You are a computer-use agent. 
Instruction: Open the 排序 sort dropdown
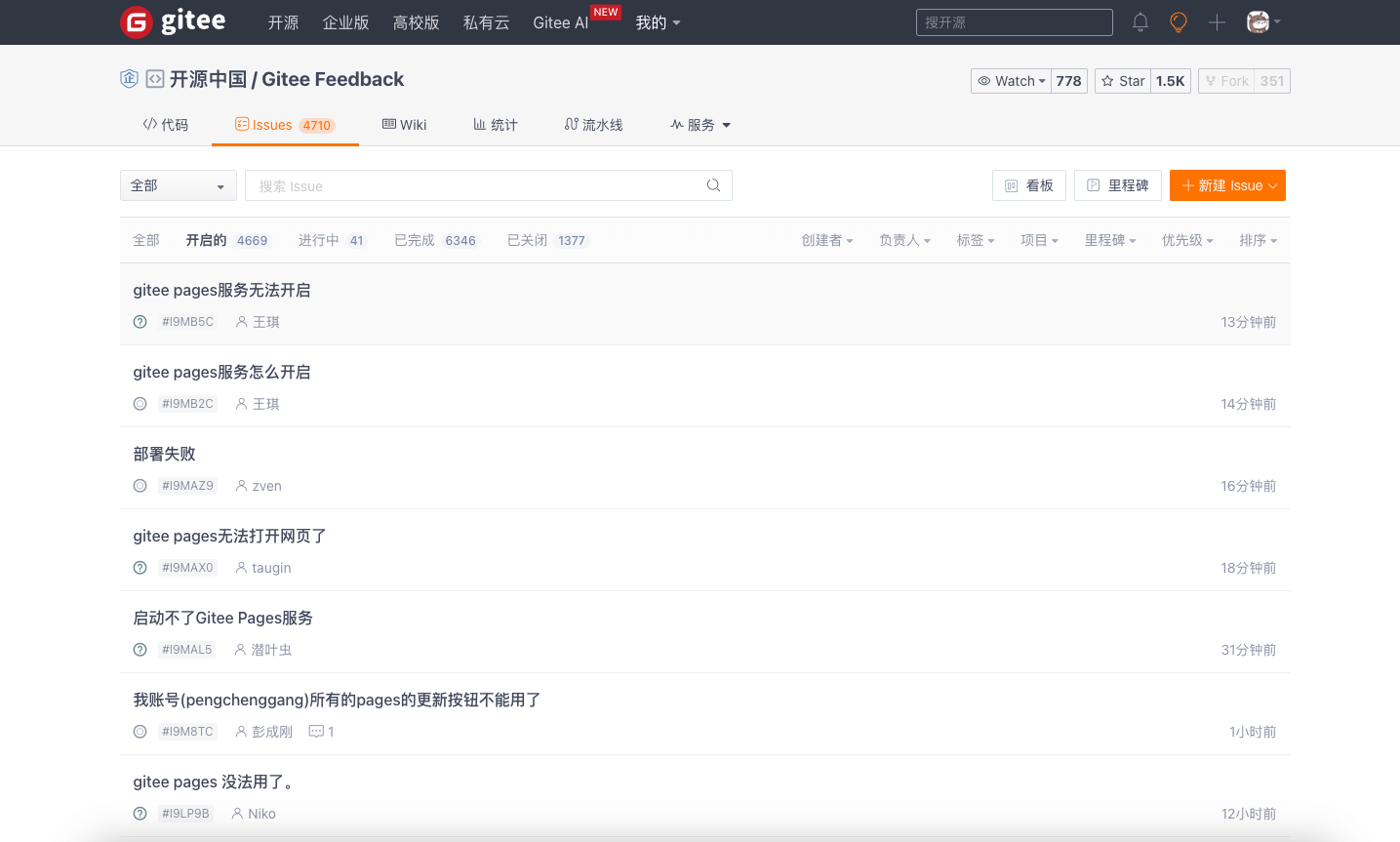click(x=1258, y=240)
